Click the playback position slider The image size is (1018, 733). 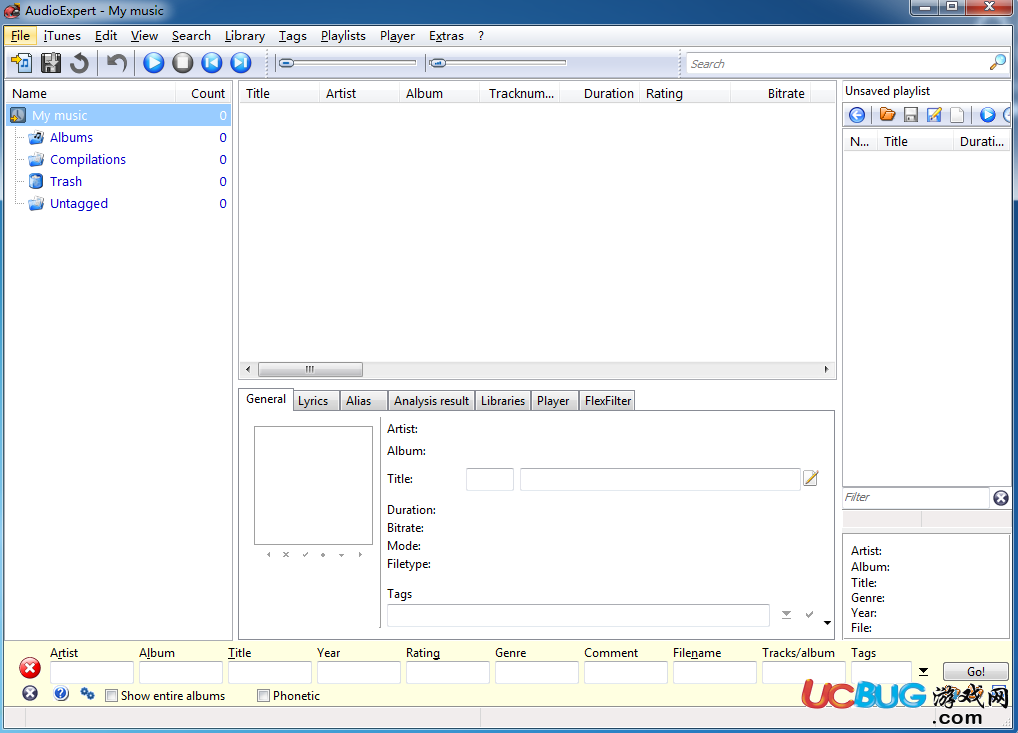tap(348, 63)
